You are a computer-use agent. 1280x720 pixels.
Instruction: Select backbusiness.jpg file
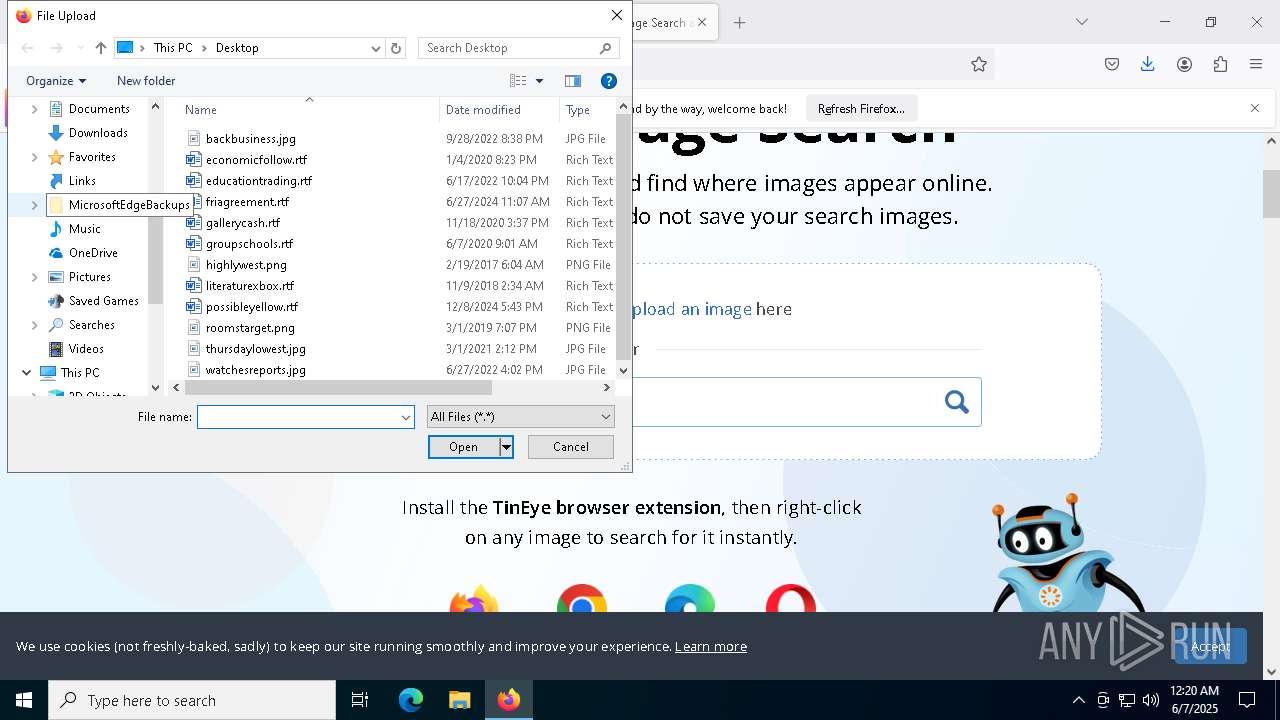[251, 139]
